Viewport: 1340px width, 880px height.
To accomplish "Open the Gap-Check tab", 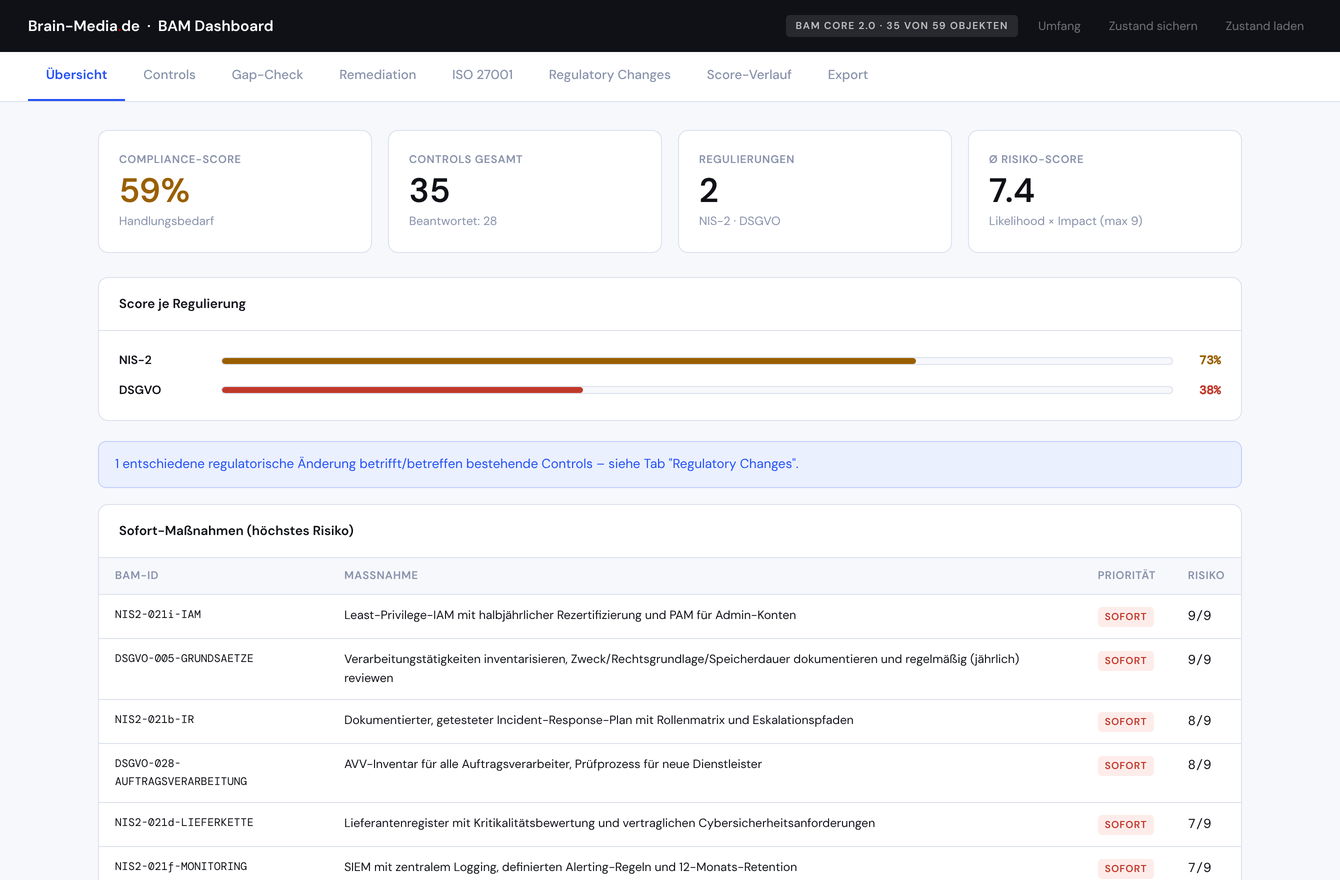I will tap(267, 75).
